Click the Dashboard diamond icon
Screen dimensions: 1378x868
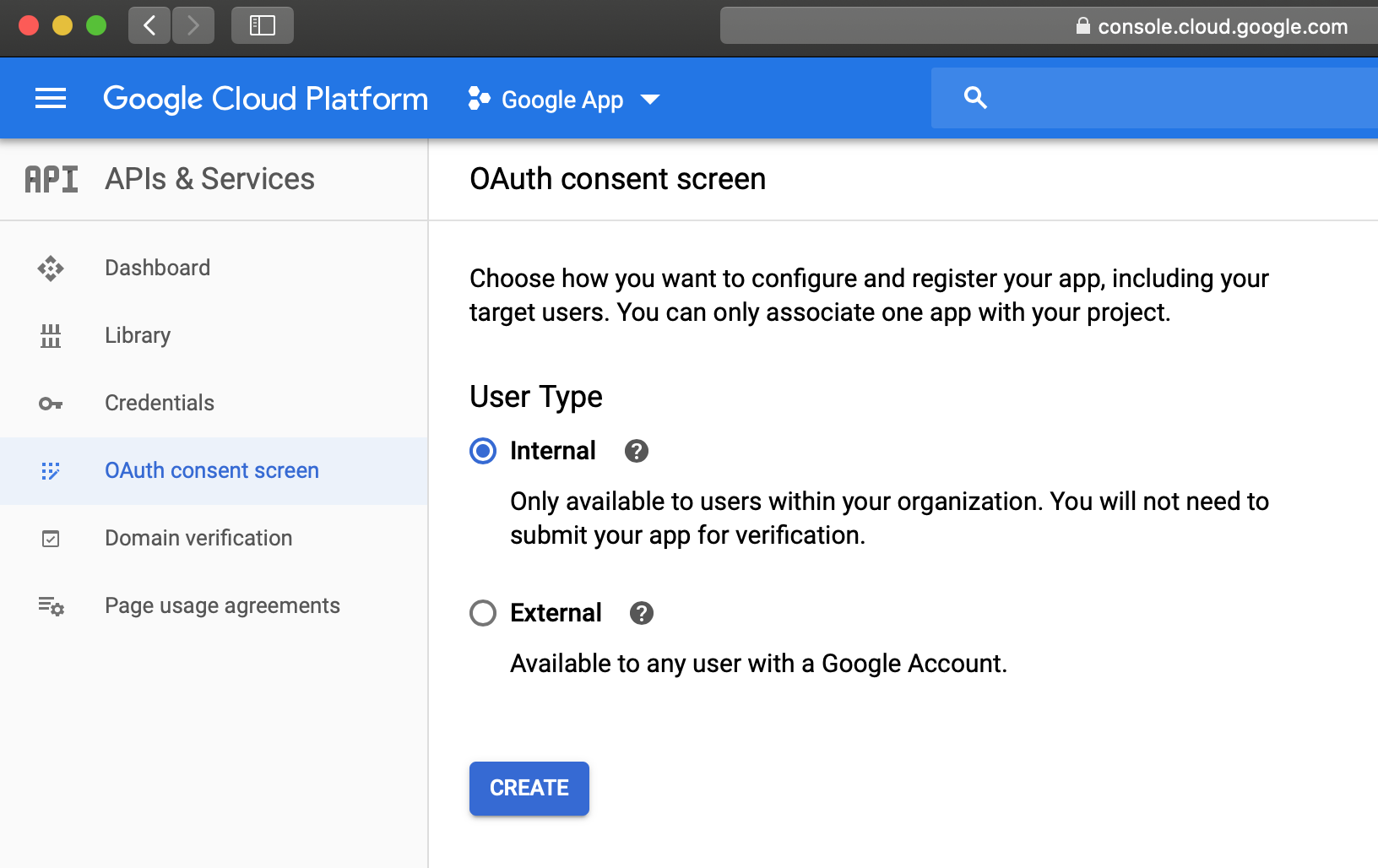tap(51, 269)
